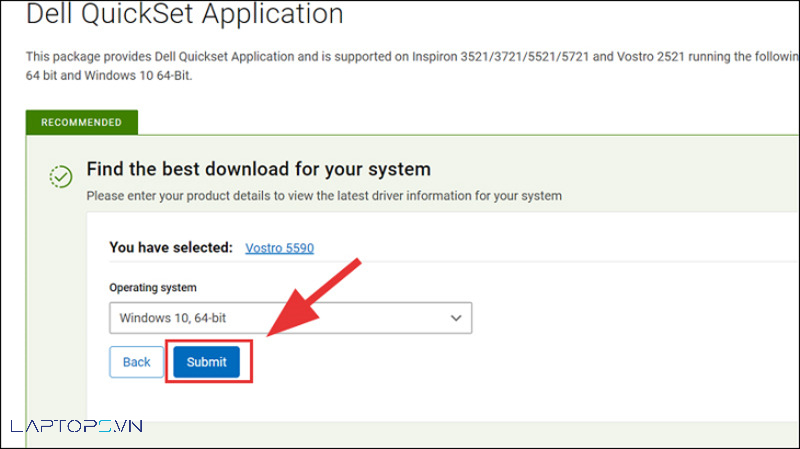Click the LAPTOPS.VN watermark logo
The width and height of the screenshot is (800, 449).
click(76, 426)
